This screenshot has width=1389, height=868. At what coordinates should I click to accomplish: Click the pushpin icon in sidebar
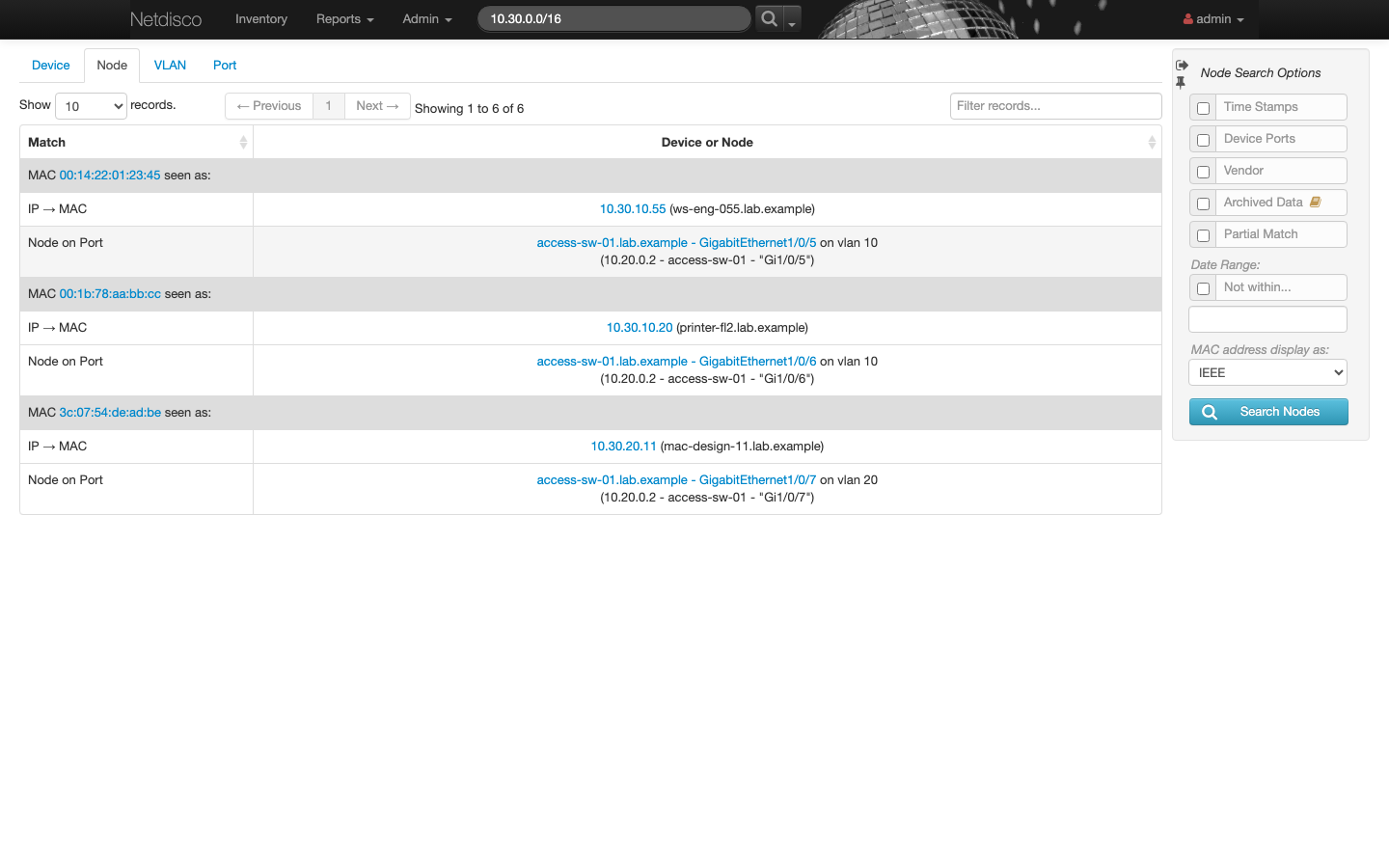click(x=1181, y=83)
